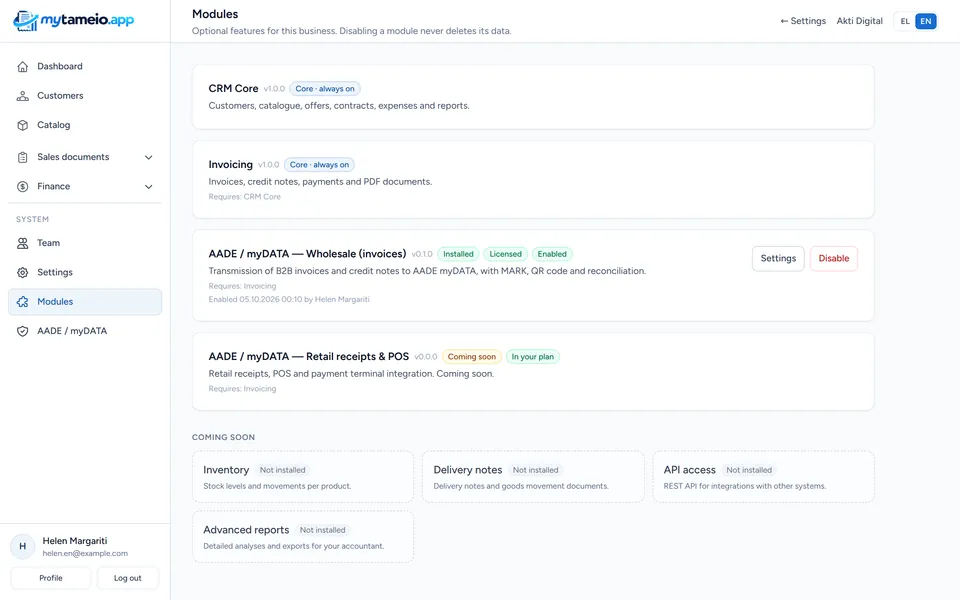Open Dashboard in the sidebar

point(85,67)
